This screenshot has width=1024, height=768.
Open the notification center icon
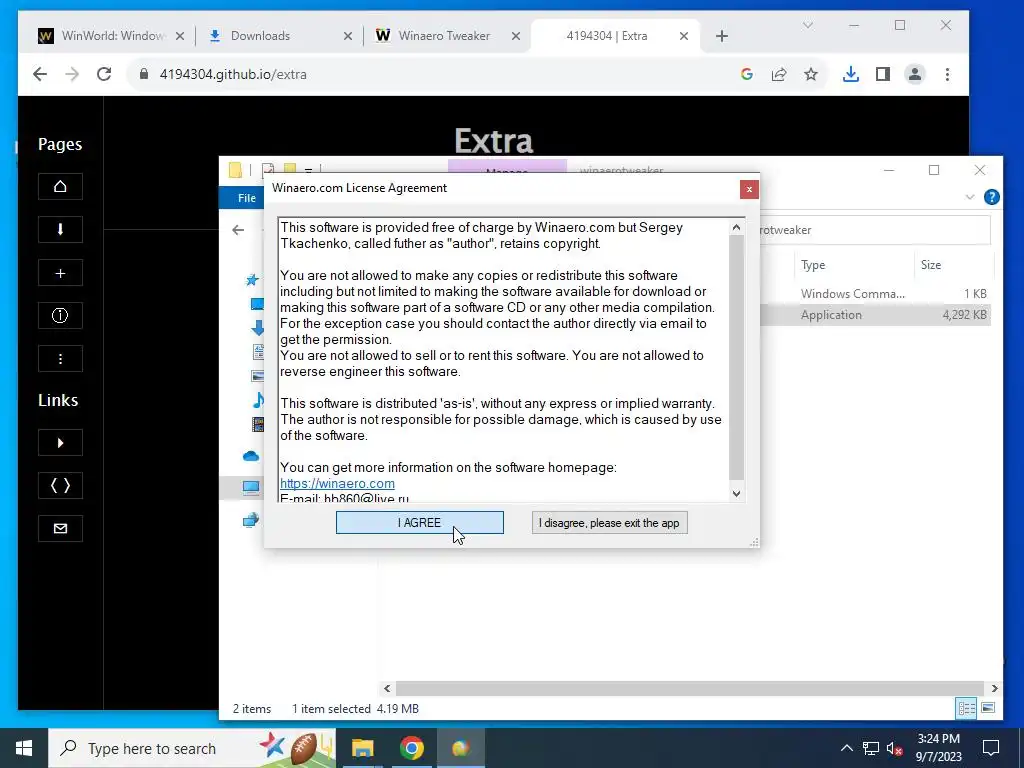click(991, 748)
